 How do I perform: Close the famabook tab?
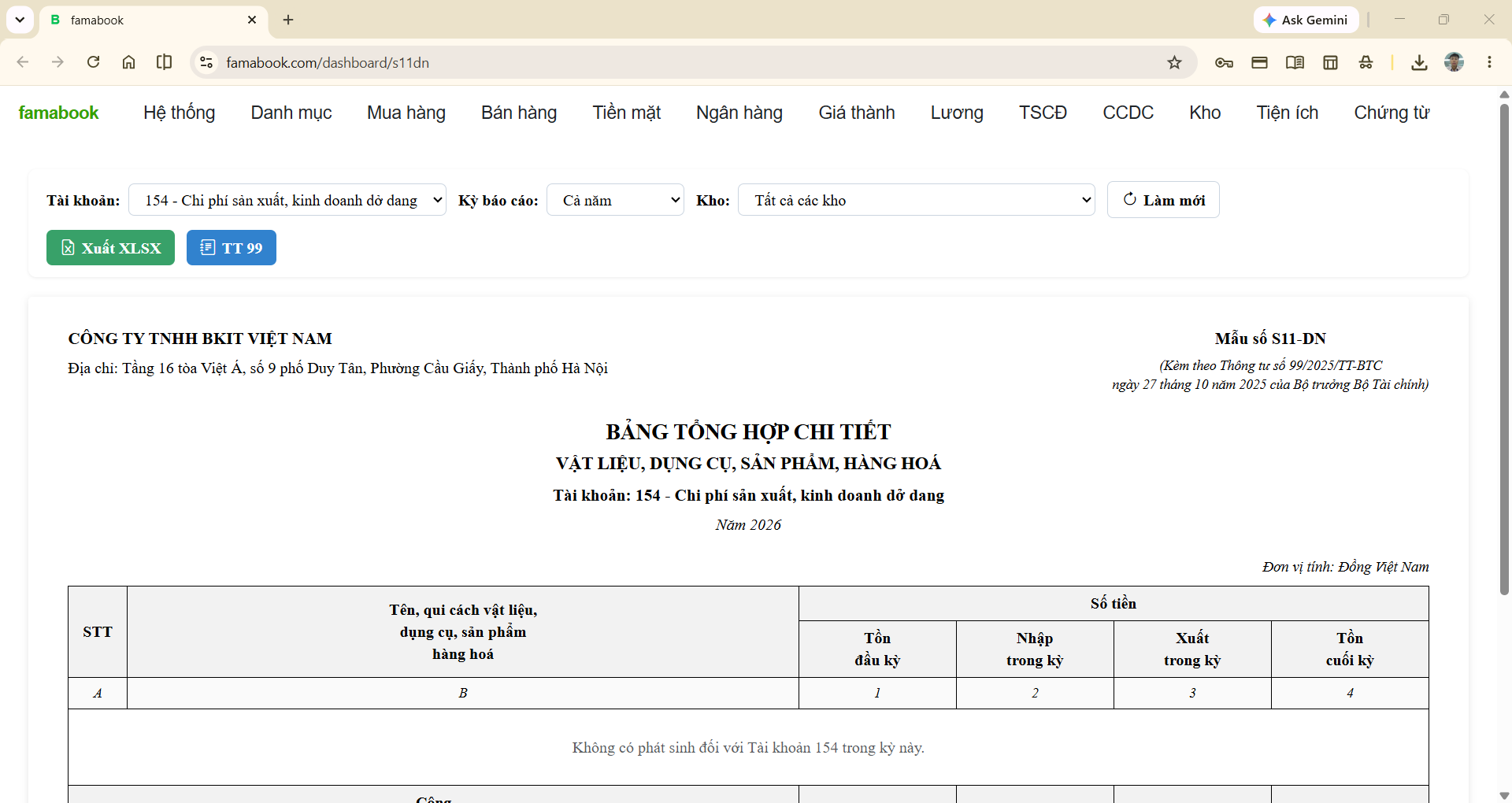(252, 20)
